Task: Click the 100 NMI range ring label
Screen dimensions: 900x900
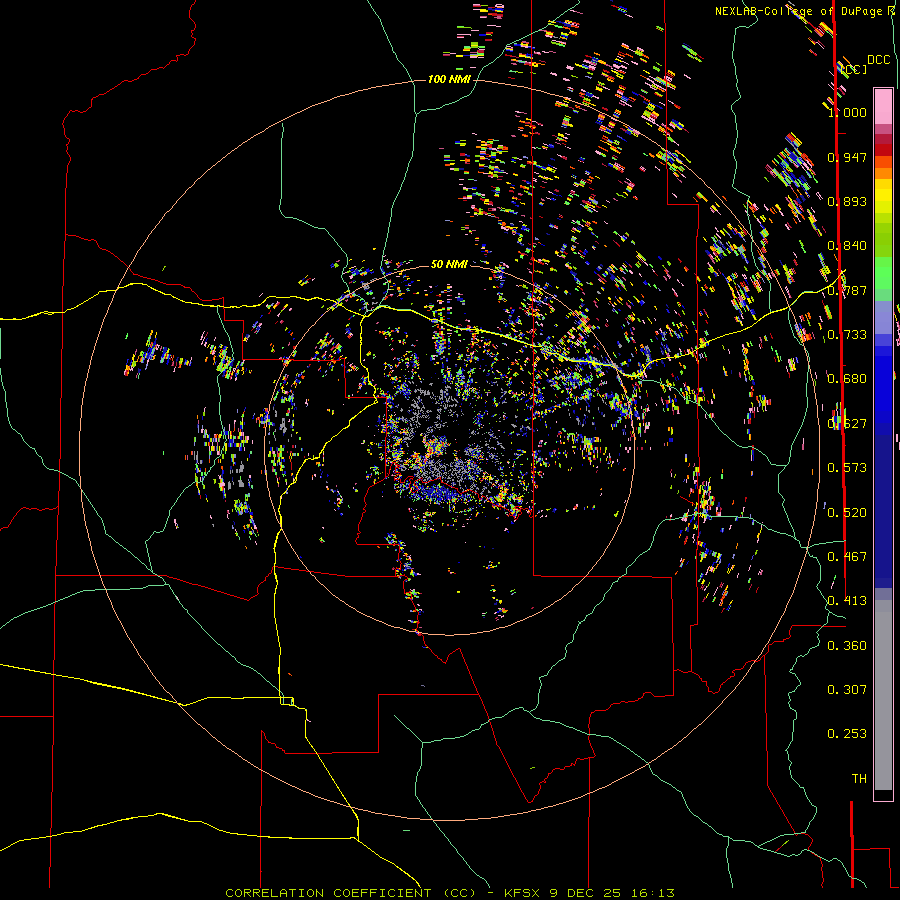Action: tap(449, 79)
